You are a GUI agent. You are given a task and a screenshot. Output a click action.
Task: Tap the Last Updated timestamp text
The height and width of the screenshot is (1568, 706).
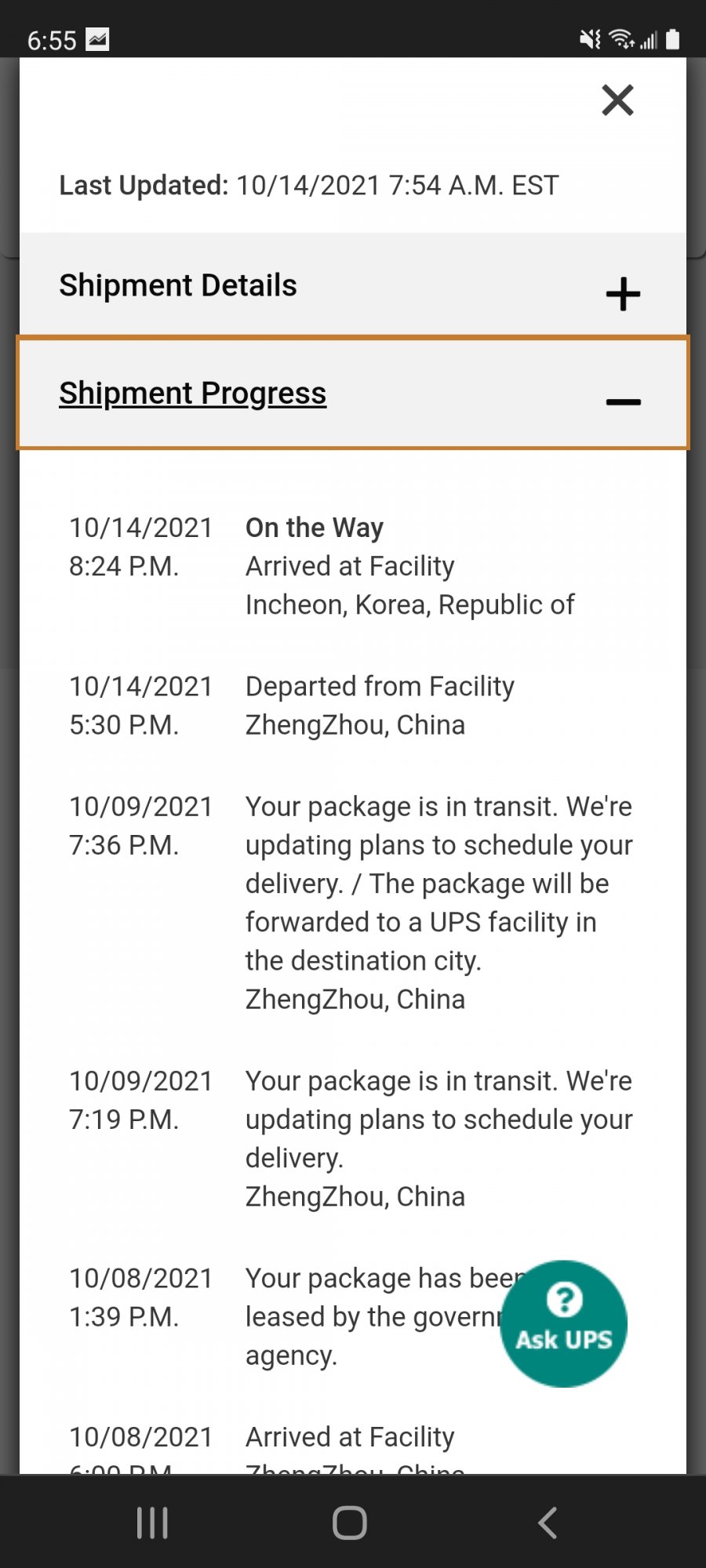(x=309, y=186)
